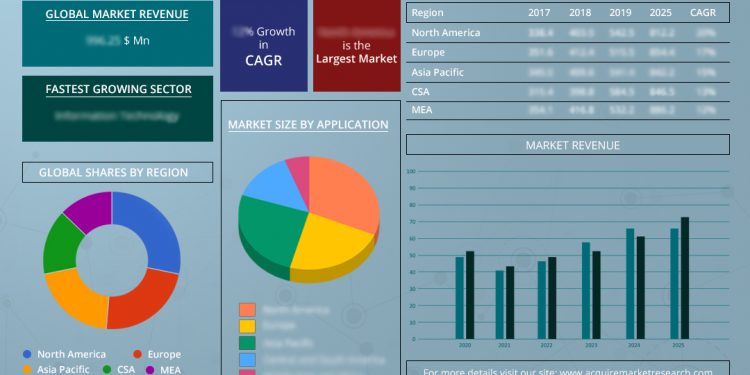Image resolution: width=750 pixels, height=375 pixels.
Task: Click the green swatch in the pie legend
Action: 247,343
